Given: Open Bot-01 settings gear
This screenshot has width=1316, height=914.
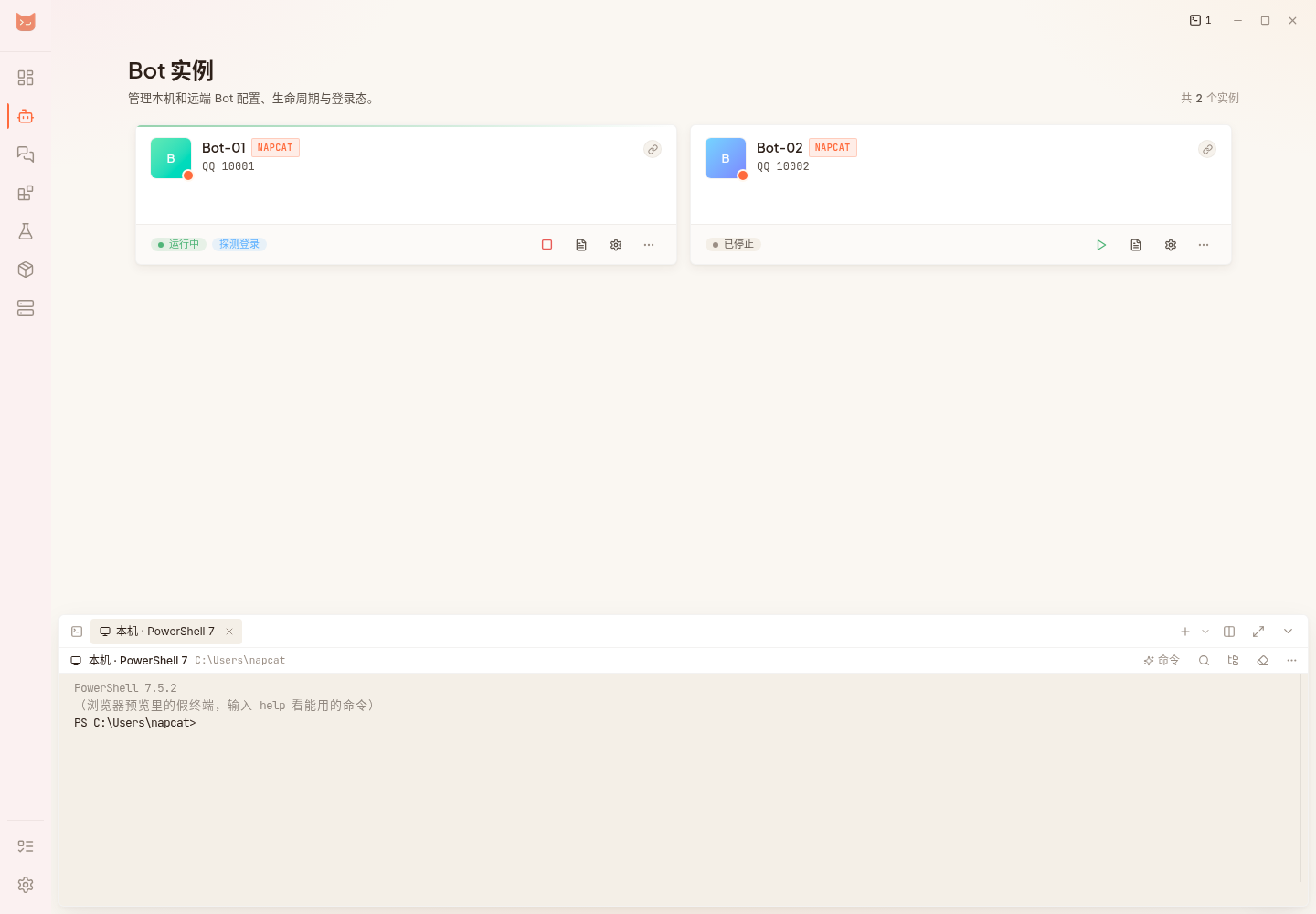Looking at the screenshot, I should point(616,245).
